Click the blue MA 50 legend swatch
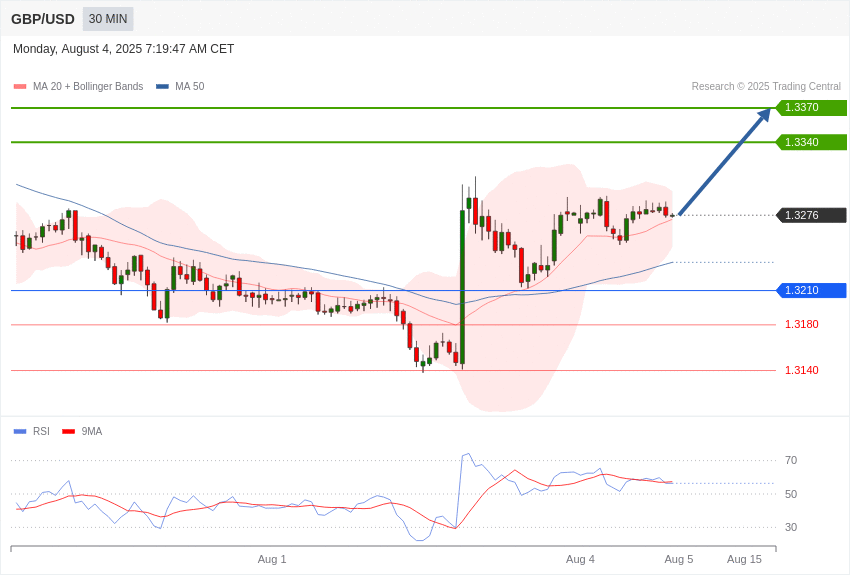This screenshot has width=850, height=576. click(162, 87)
